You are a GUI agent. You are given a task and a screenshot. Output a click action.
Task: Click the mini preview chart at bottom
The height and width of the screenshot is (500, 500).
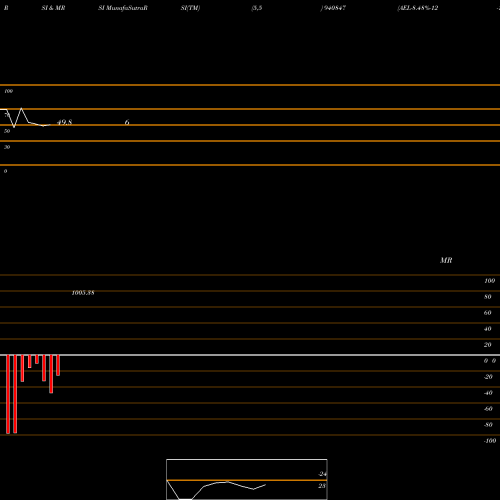coord(247,479)
